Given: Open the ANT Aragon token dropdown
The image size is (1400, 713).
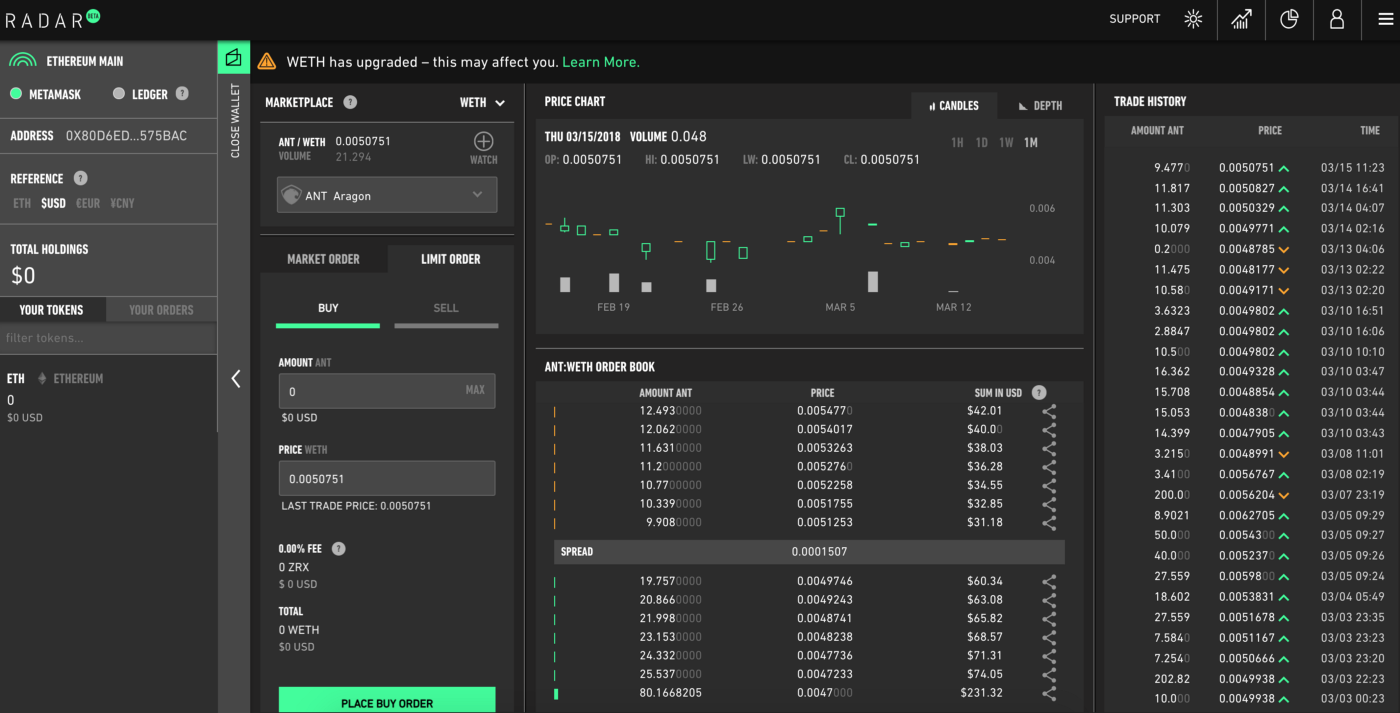Looking at the screenshot, I should tap(387, 195).
